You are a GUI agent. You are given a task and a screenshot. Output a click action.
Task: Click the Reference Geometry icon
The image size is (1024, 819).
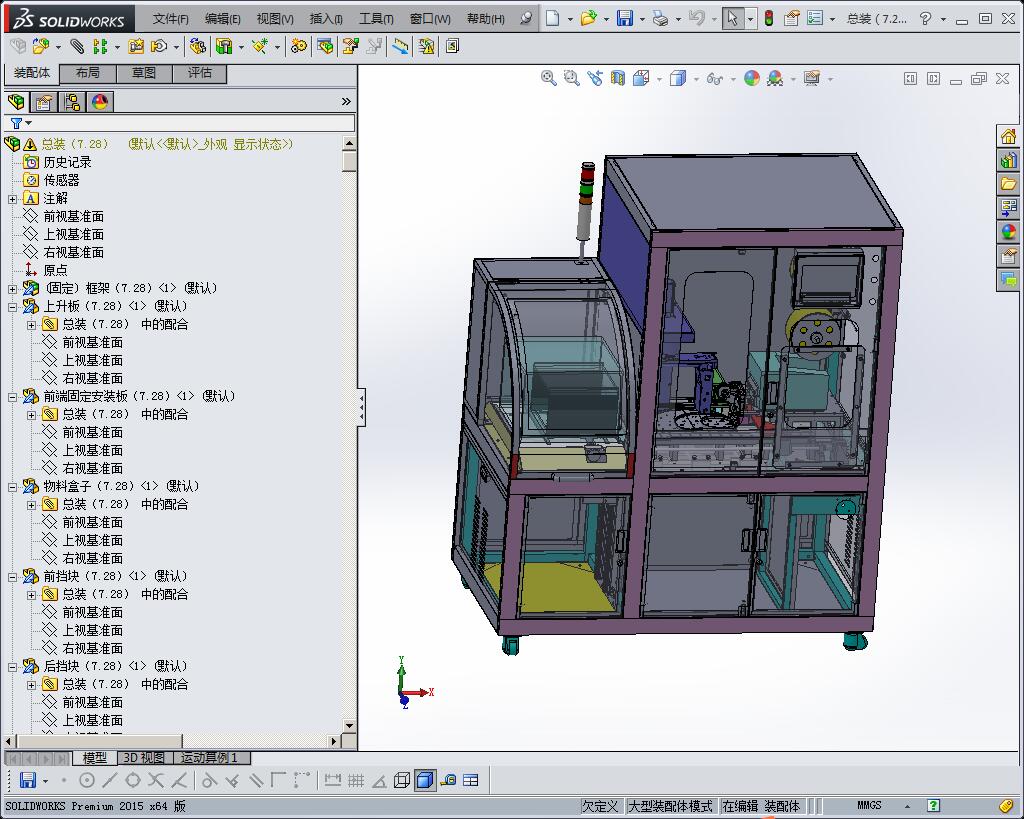point(260,46)
